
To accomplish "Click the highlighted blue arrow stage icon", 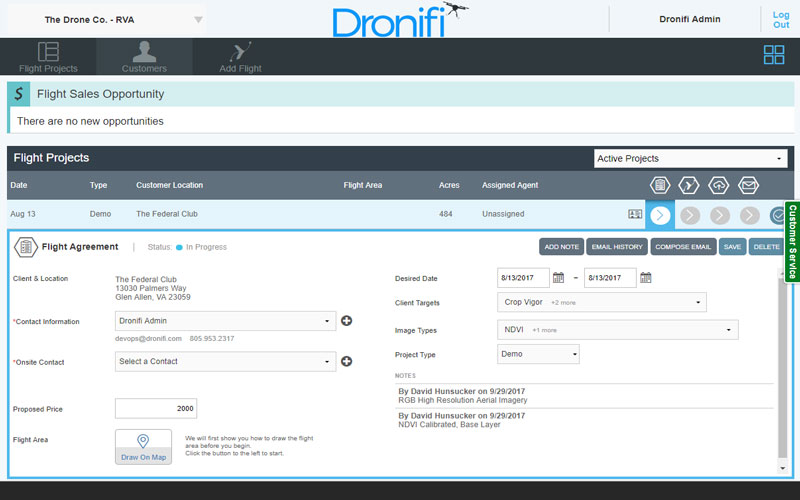I will pos(660,214).
